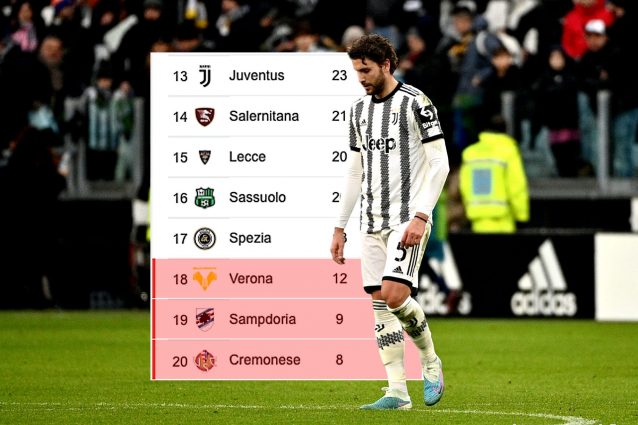Open the Spezia team name
Viewport: 638px width, 425px height.
[x=250, y=238]
